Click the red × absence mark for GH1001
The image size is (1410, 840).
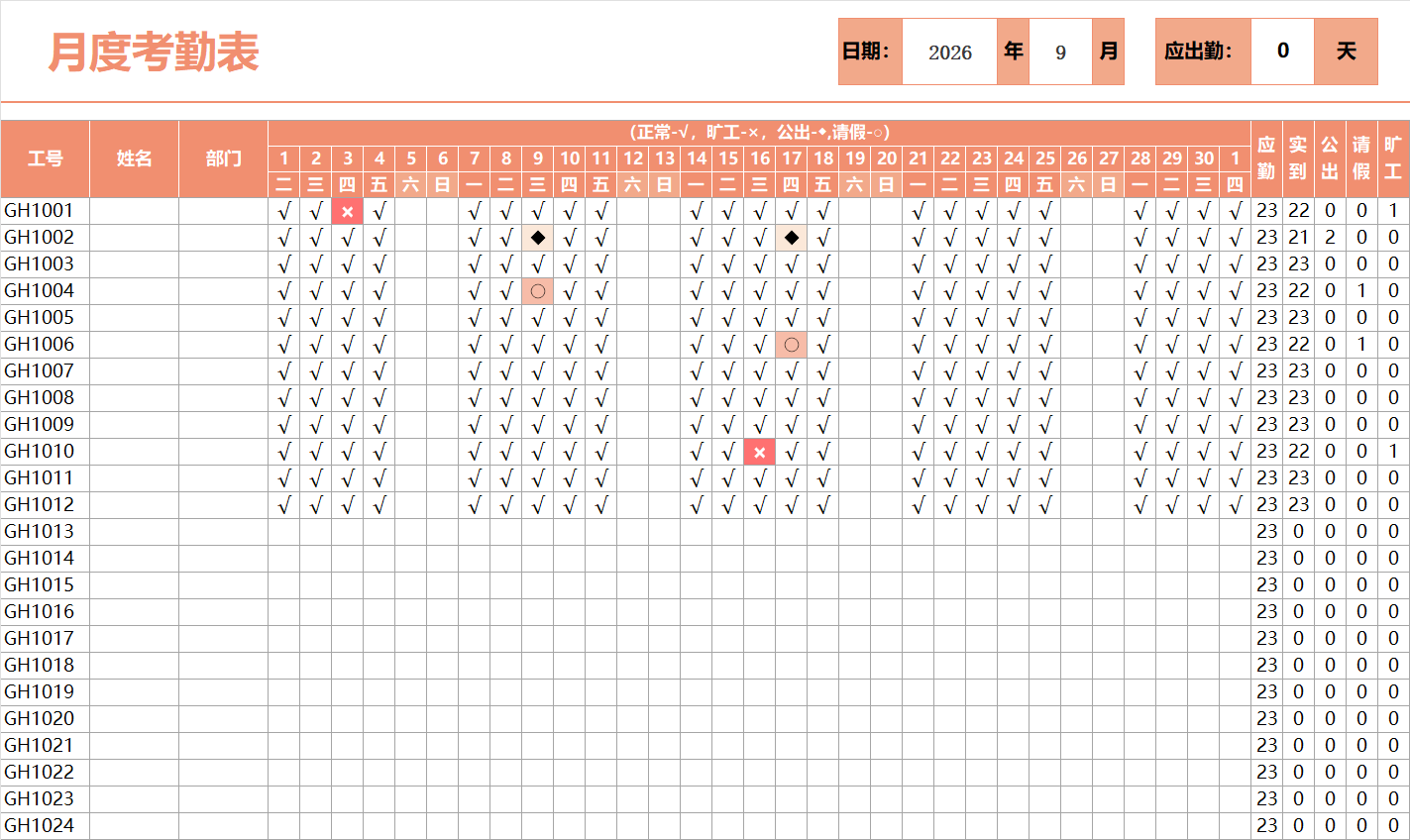click(347, 211)
